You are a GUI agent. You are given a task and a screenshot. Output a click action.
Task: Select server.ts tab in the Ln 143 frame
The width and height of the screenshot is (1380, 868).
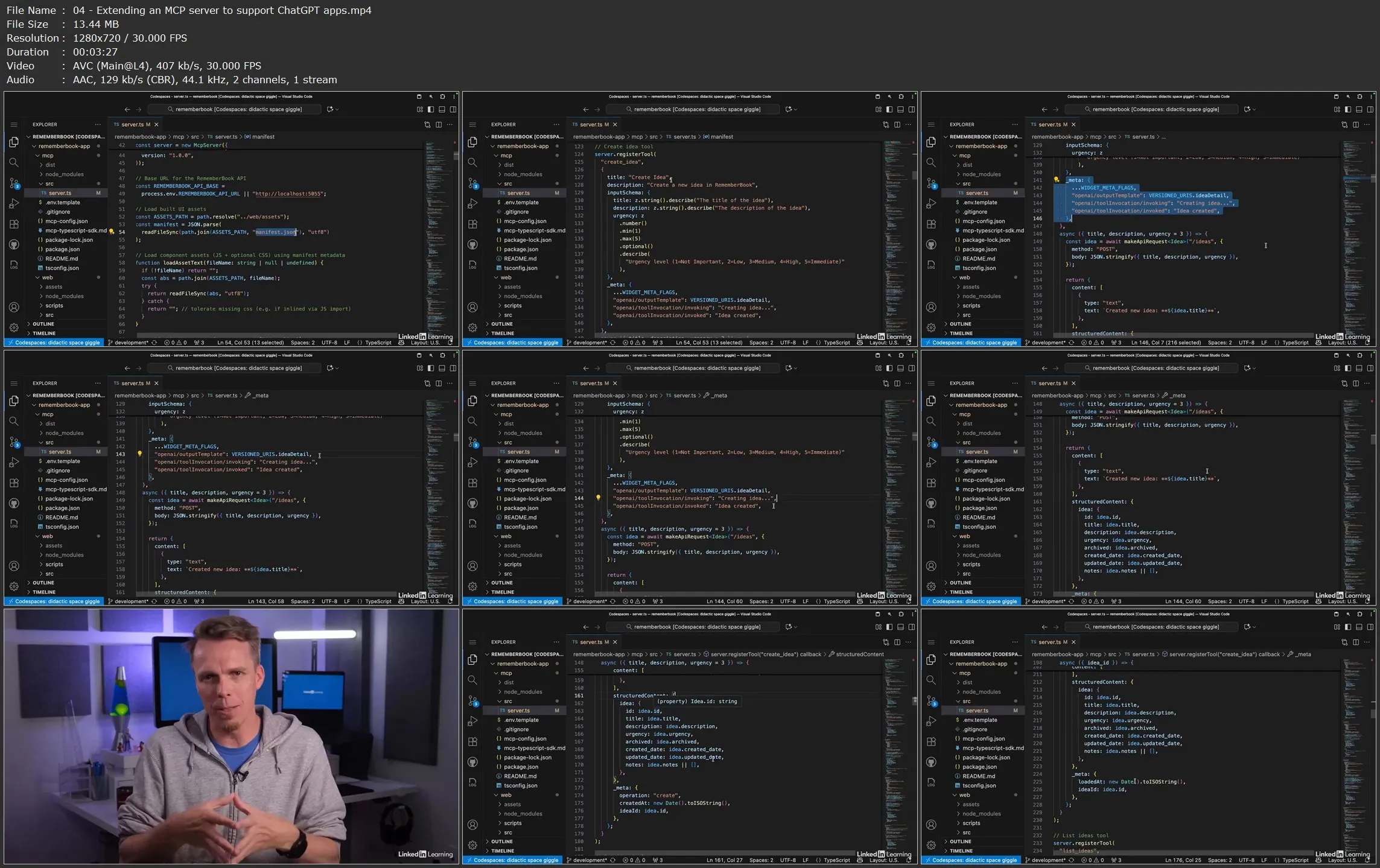point(132,384)
